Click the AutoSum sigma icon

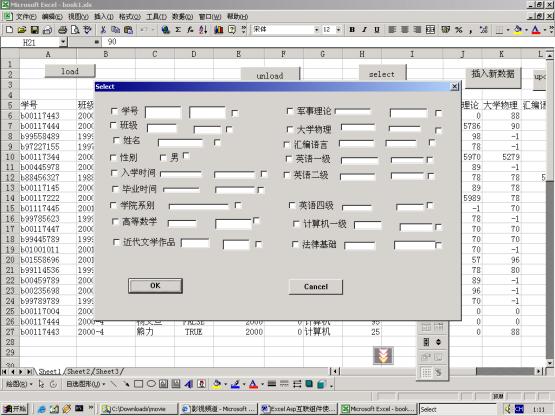tap(178, 30)
